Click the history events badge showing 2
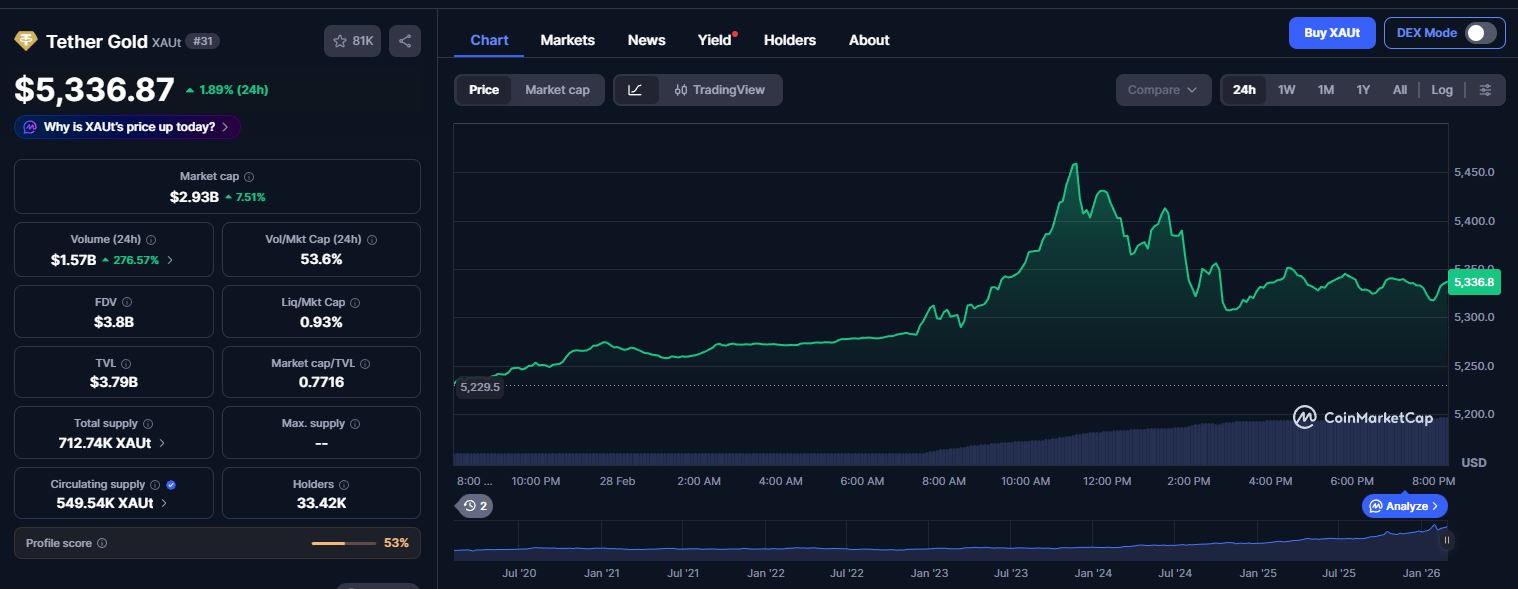Image resolution: width=1518 pixels, height=589 pixels. (x=475, y=506)
